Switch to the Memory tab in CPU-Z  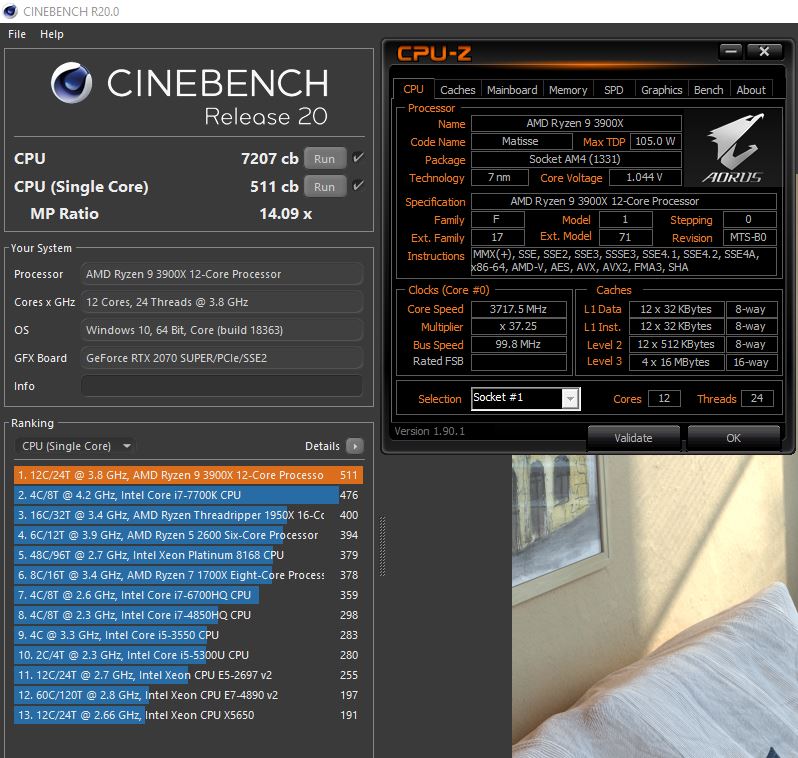click(568, 90)
